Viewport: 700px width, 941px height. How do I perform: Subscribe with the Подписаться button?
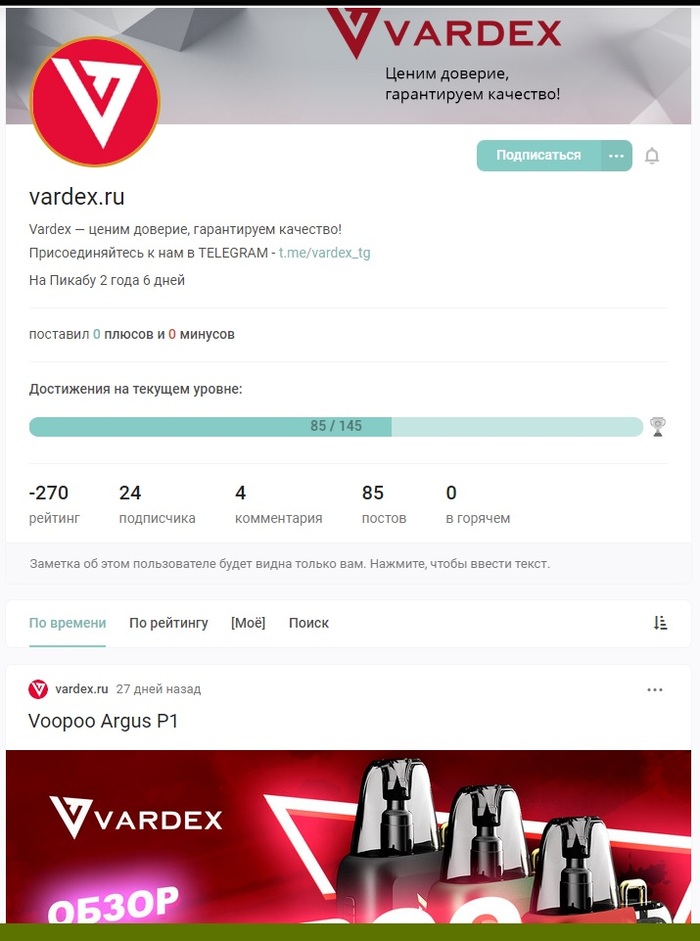coord(539,155)
